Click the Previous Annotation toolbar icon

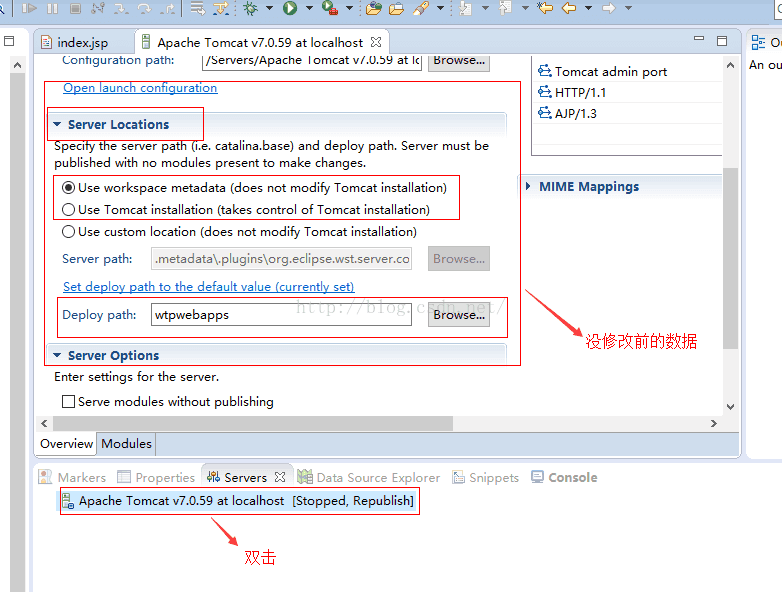[505, 8]
